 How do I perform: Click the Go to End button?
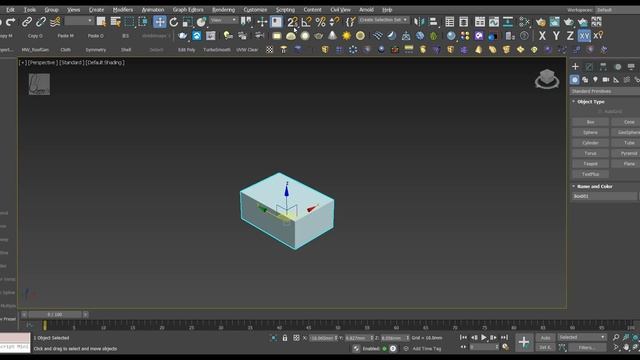pyautogui.click(x=504, y=338)
